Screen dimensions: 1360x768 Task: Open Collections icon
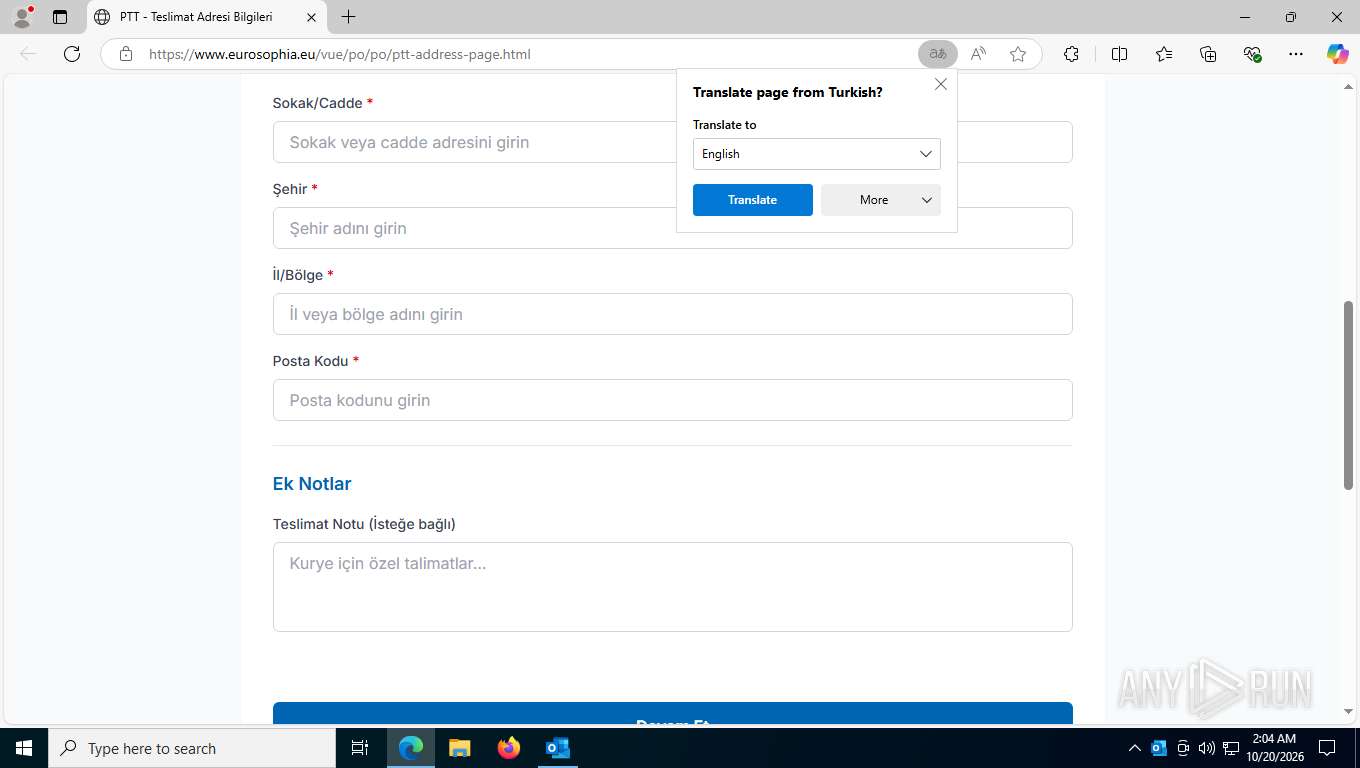[x=1208, y=54]
